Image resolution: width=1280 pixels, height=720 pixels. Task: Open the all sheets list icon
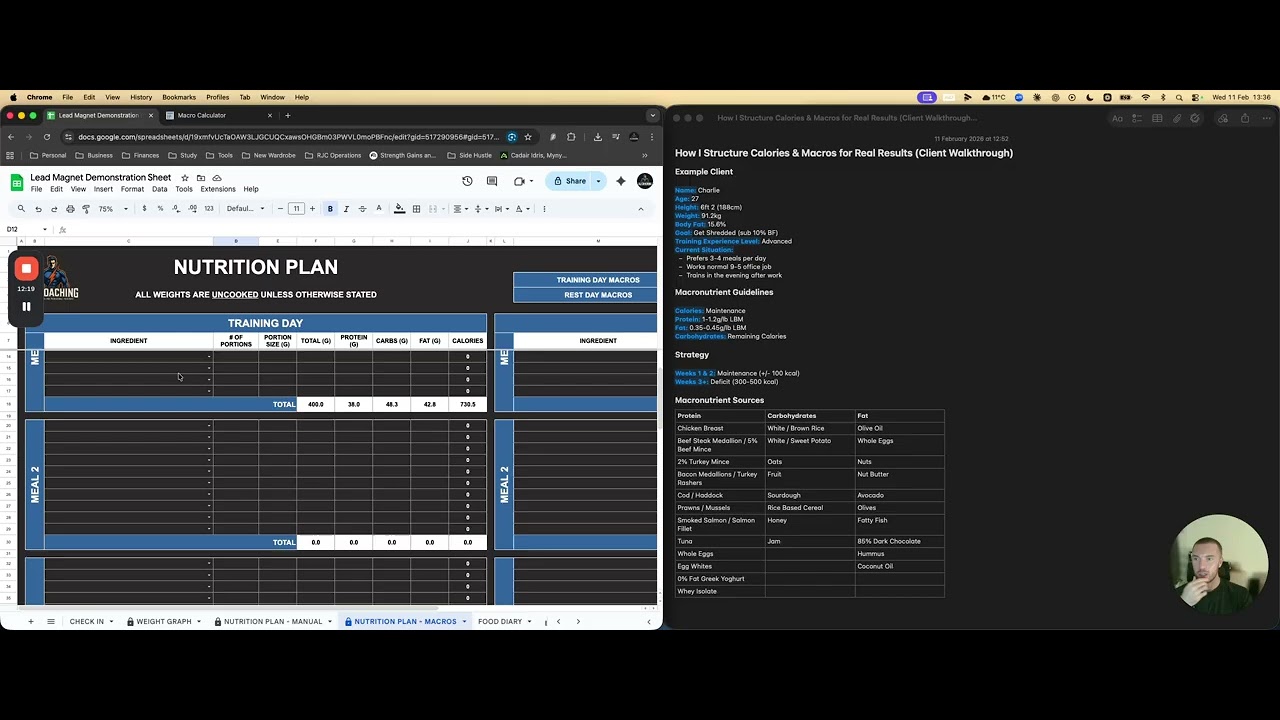pyautogui.click(x=51, y=622)
